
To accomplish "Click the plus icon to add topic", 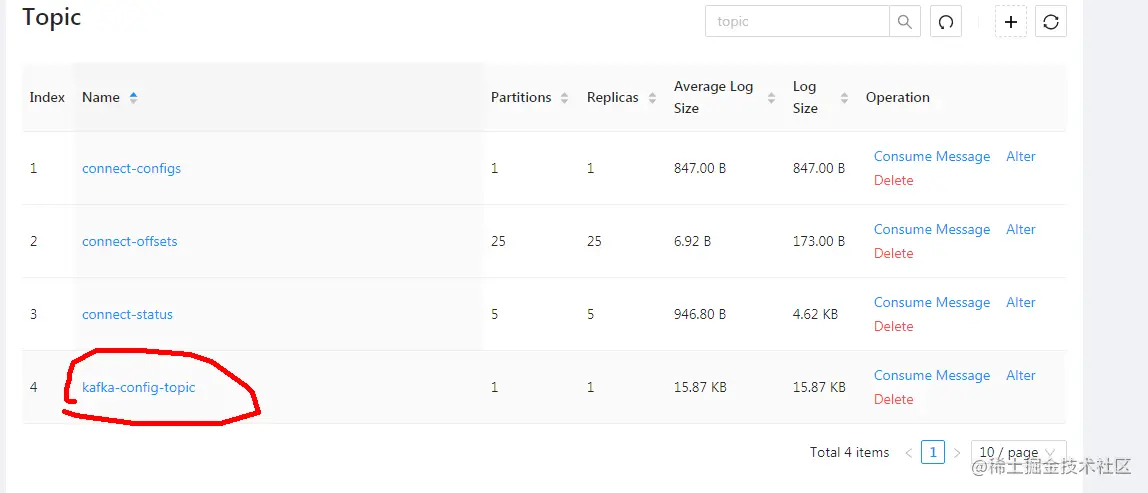I will click(x=1011, y=21).
